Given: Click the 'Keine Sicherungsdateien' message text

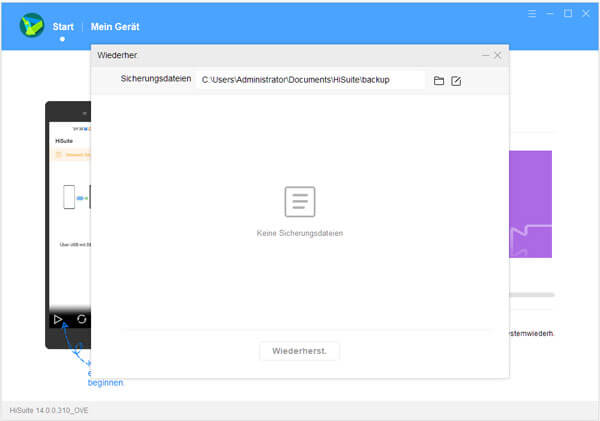Looking at the screenshot, I should (300, 233).
